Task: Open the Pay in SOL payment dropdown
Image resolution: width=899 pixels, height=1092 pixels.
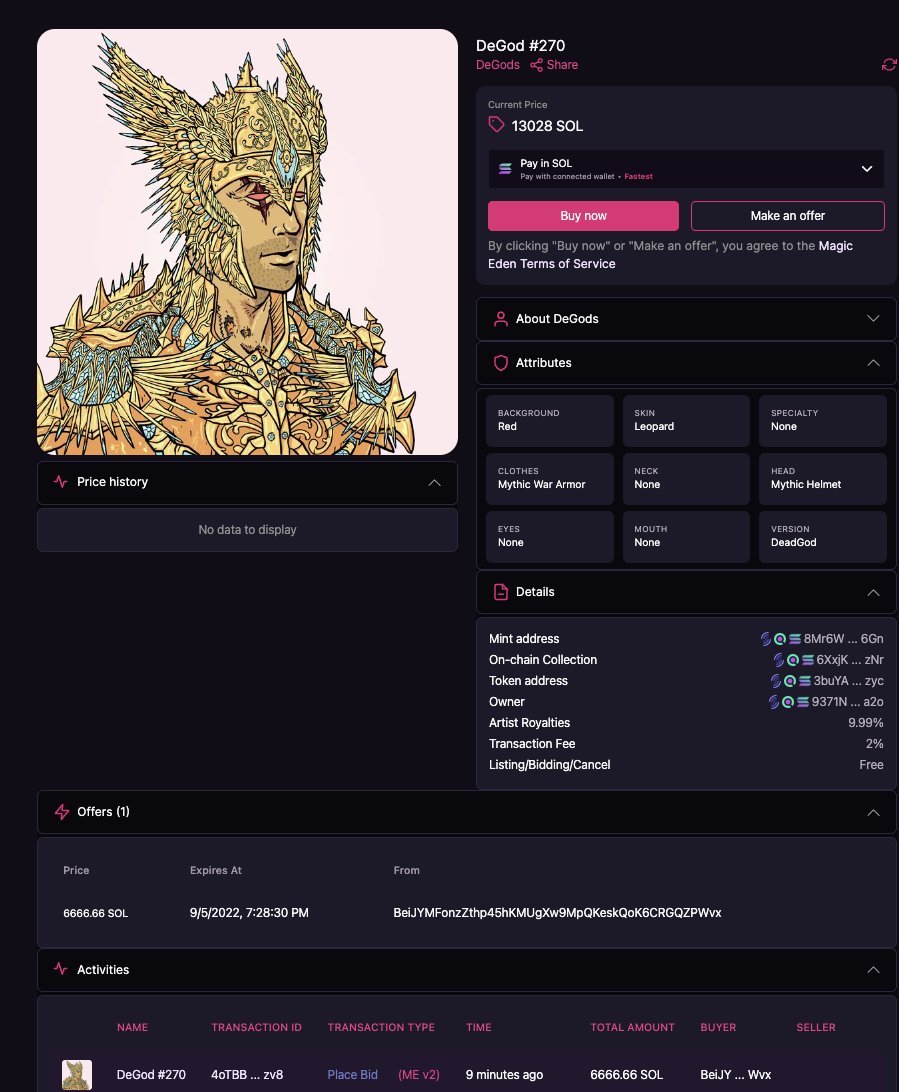Action: coord(867,168)
